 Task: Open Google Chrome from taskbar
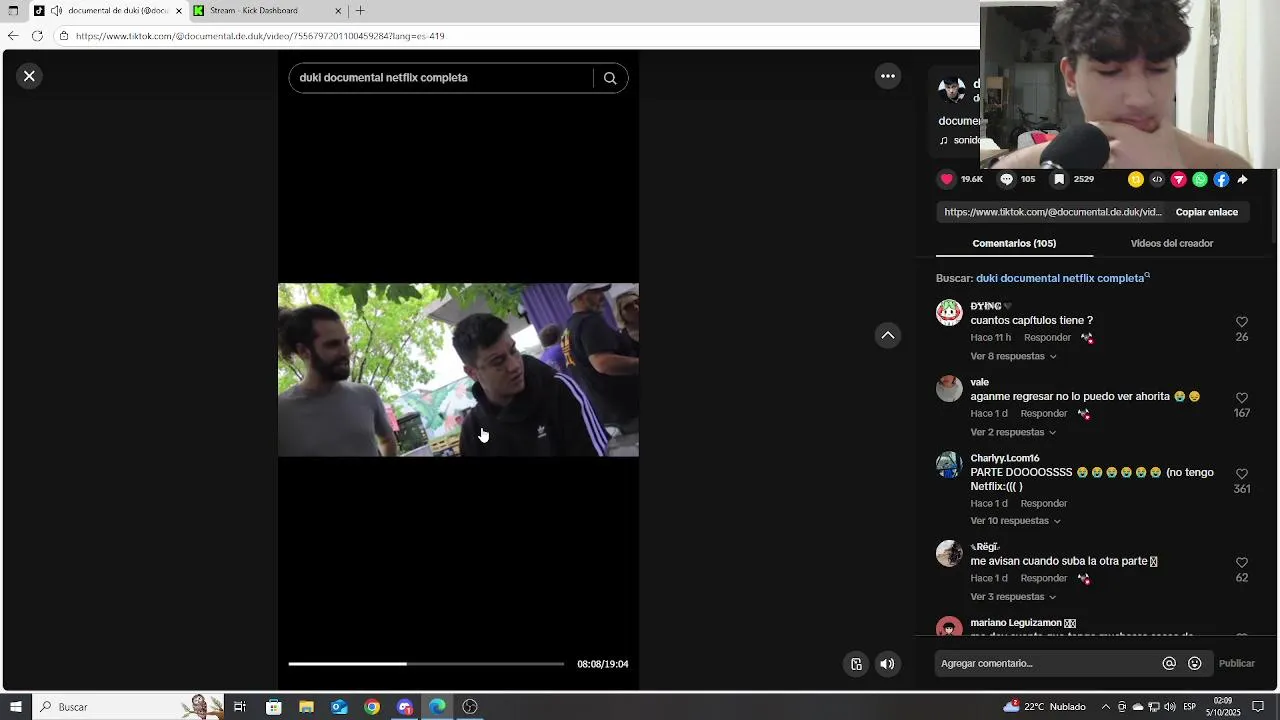coord(372,707)
